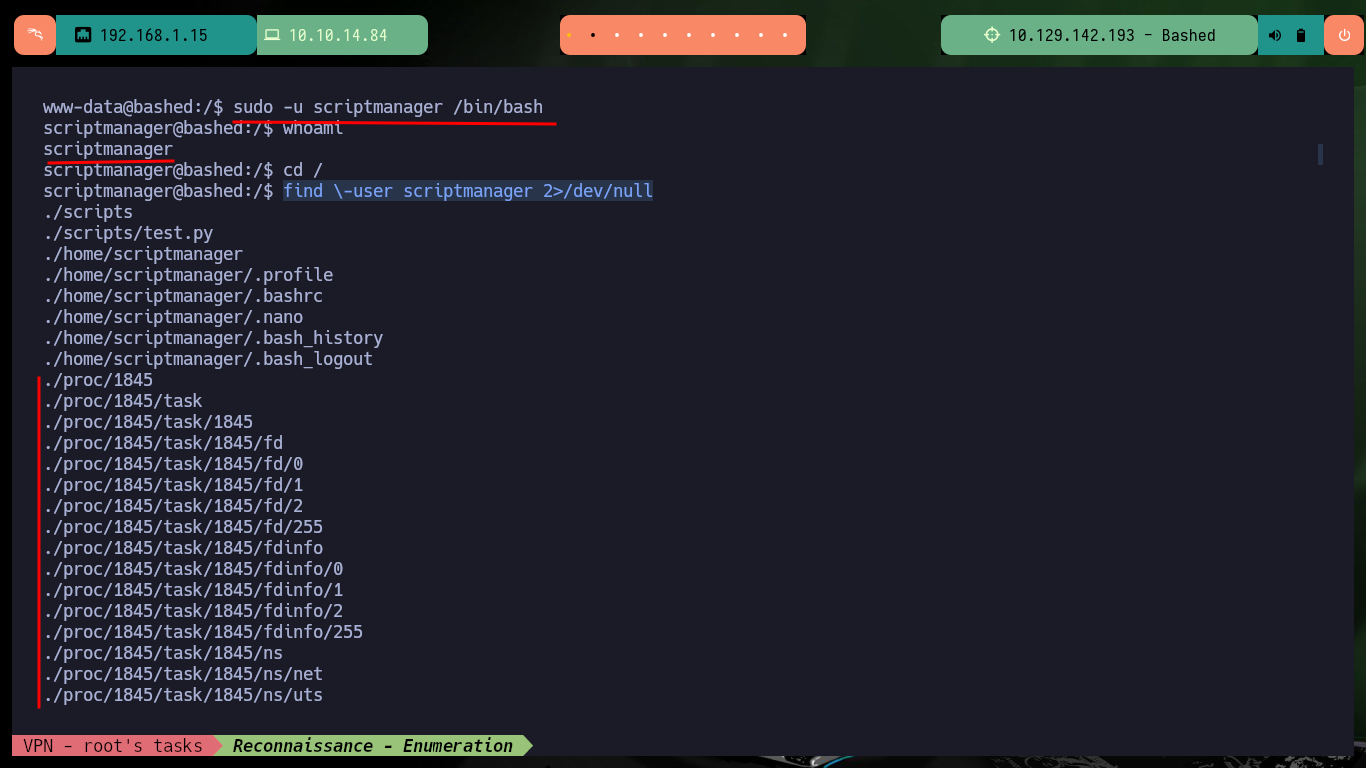Click the 10.129.142.193 - Bashed target label
The image size is (1366, 768).
coord(1112,35)
